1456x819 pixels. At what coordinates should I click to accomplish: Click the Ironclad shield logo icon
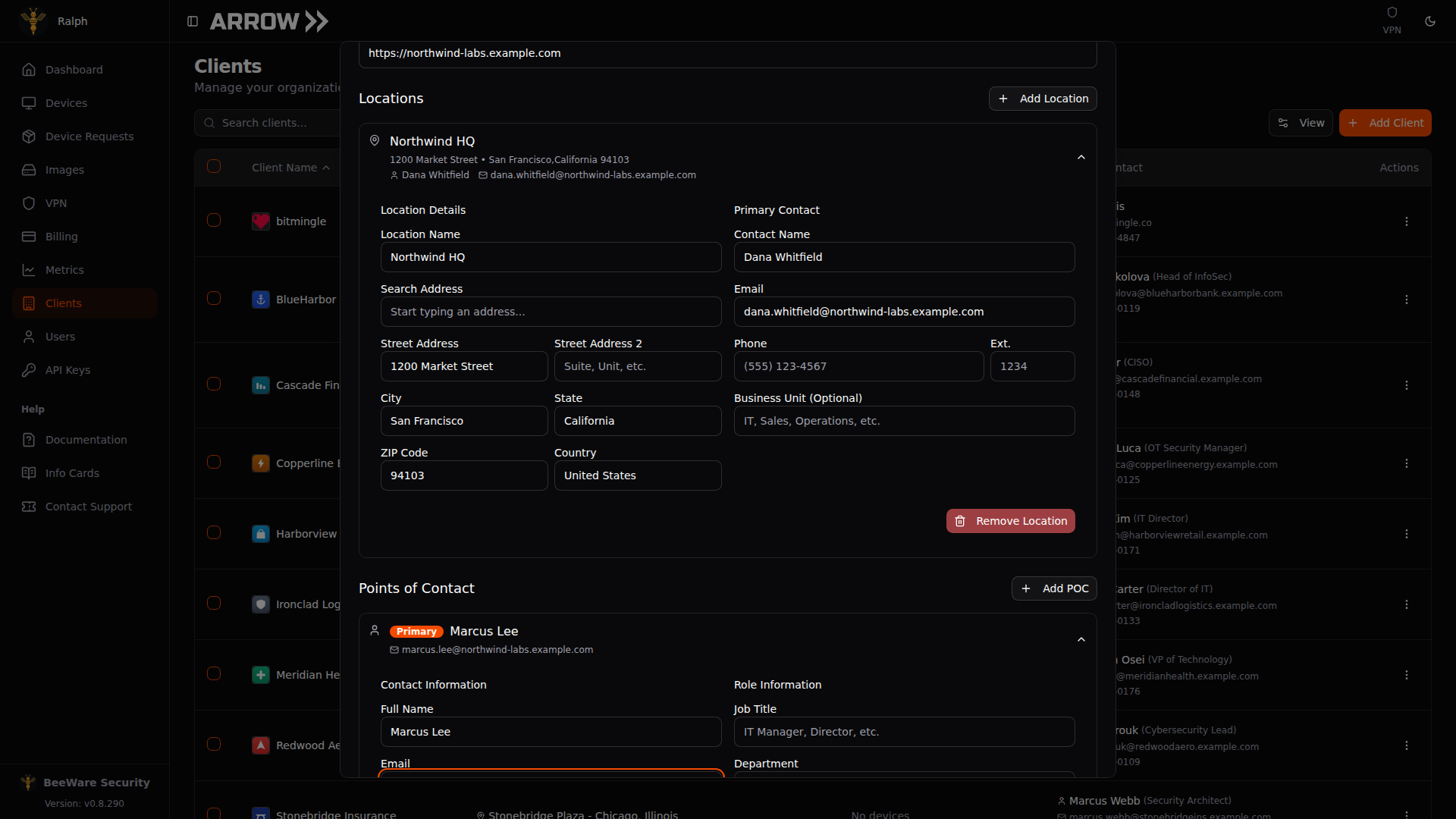click(x=261, y=604)
